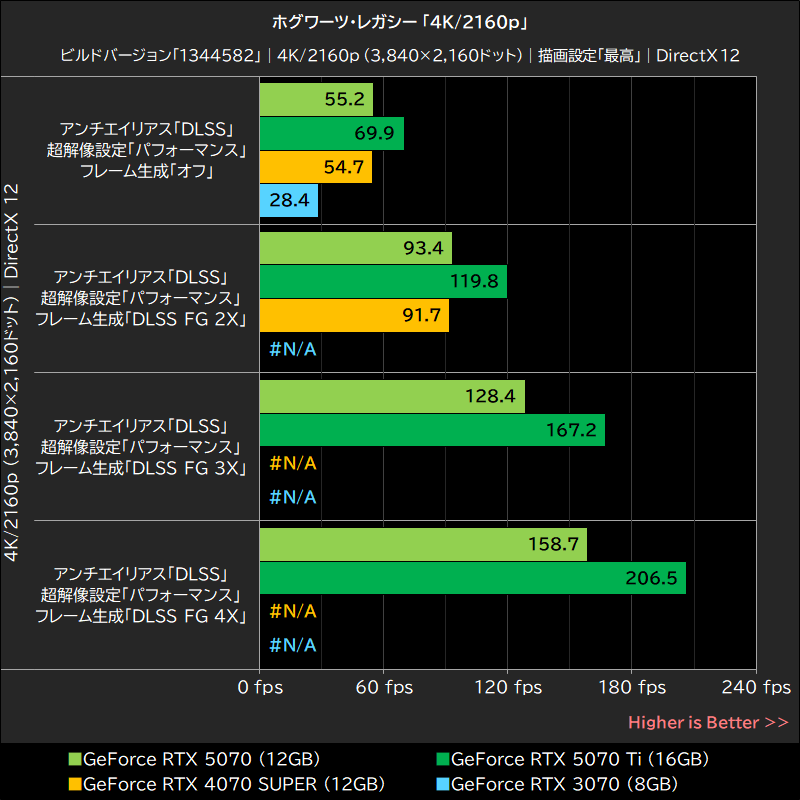Click the 28.4 fps RTX 3070 bar
800x800 pixels.
[288, 200]
